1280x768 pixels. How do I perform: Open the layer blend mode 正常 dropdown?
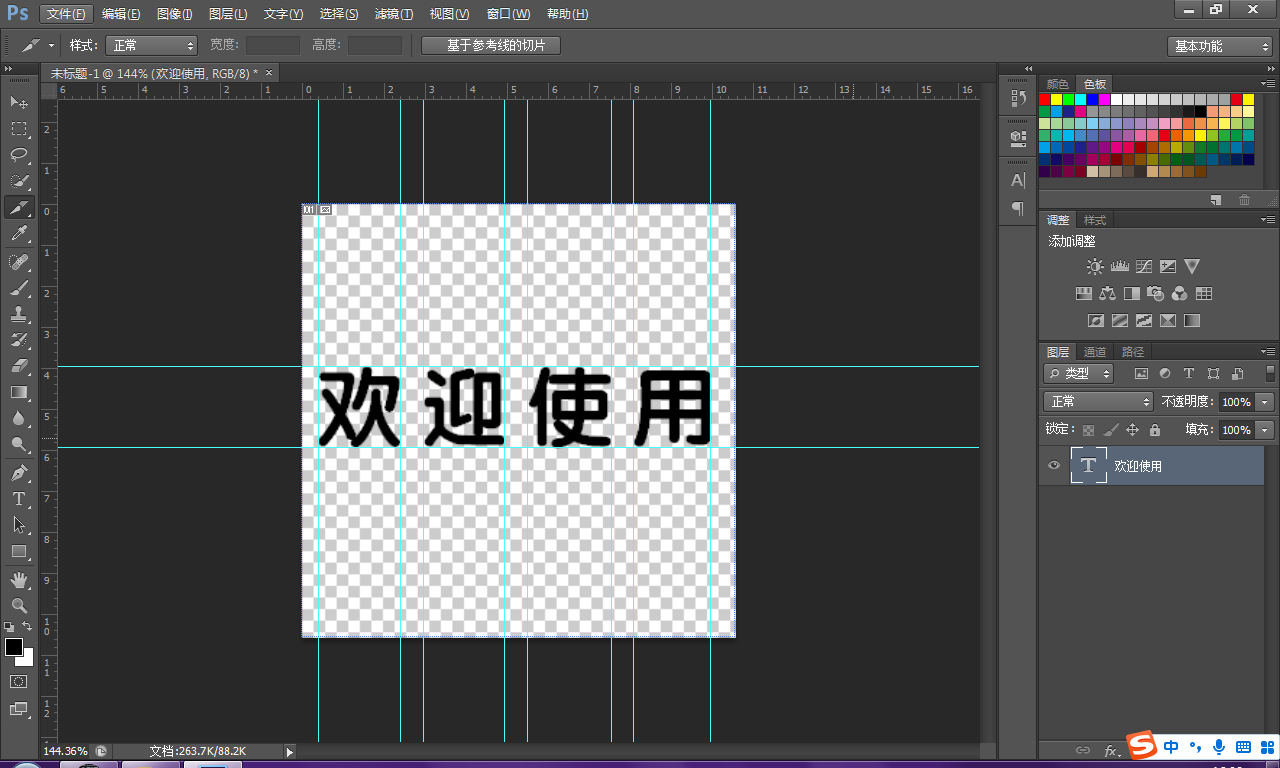[1098, 401]
